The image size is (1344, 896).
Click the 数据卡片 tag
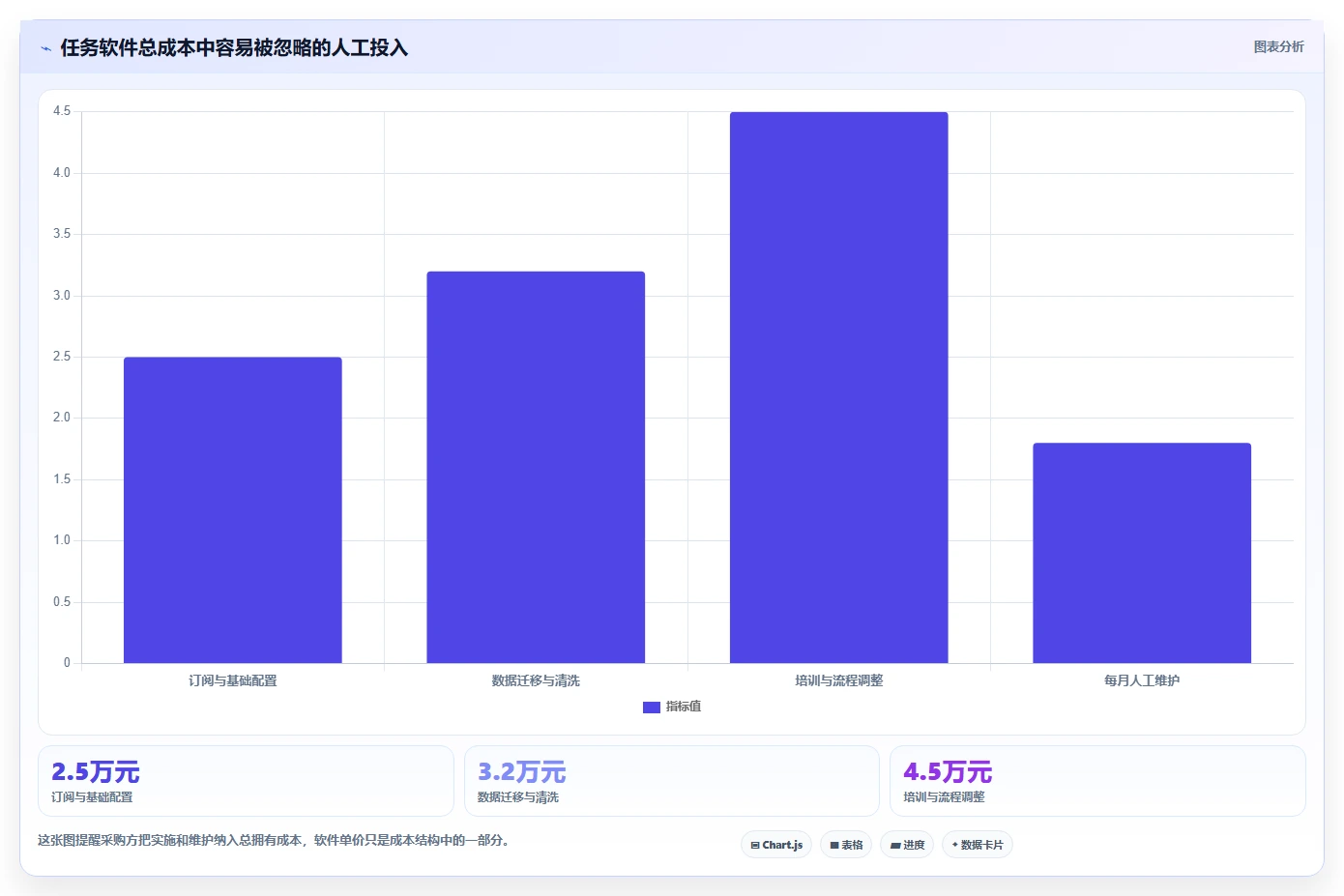978,845
